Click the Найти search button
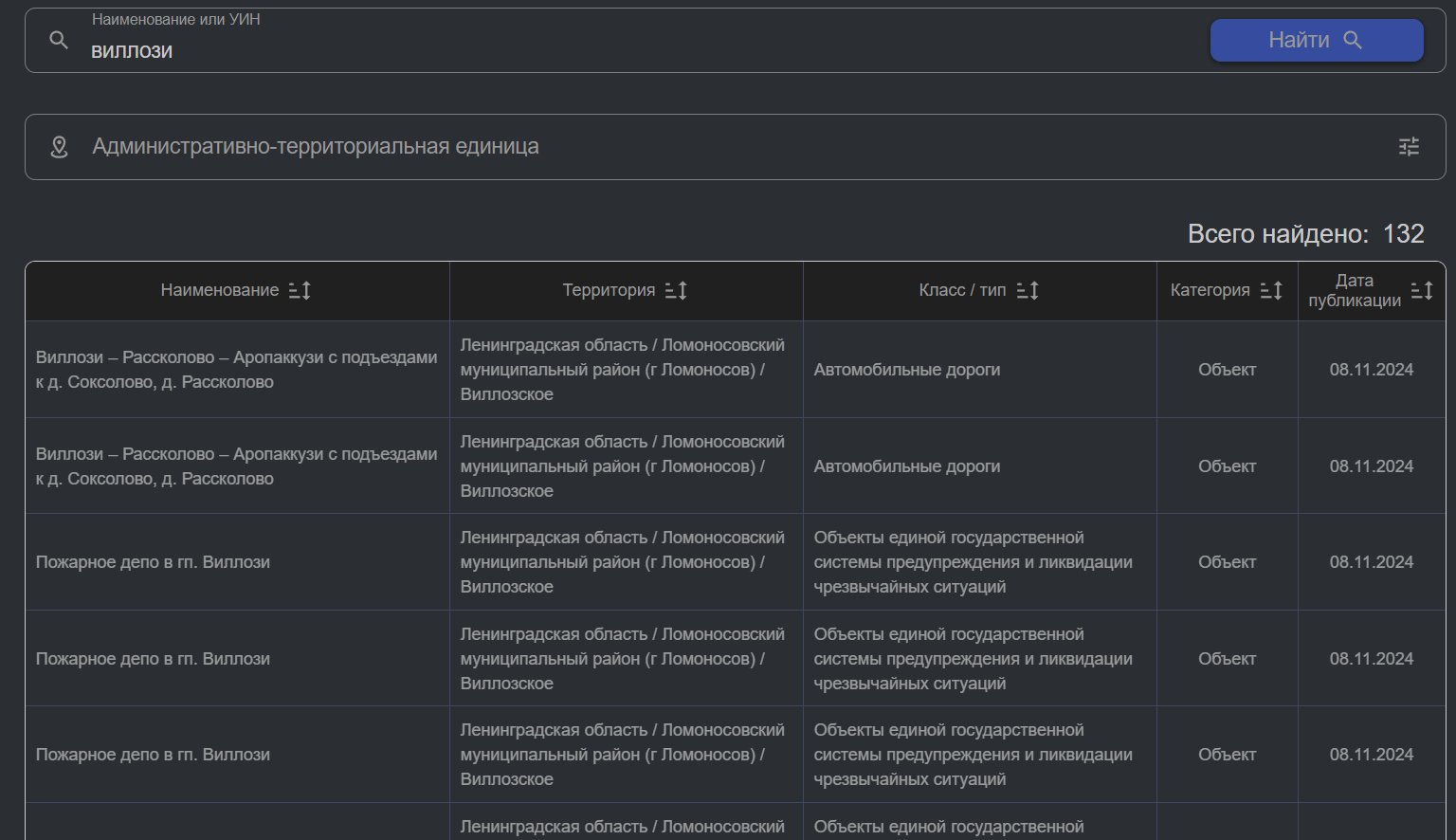The height and width of the screenshot is (840, 1456). [1317, 40]
